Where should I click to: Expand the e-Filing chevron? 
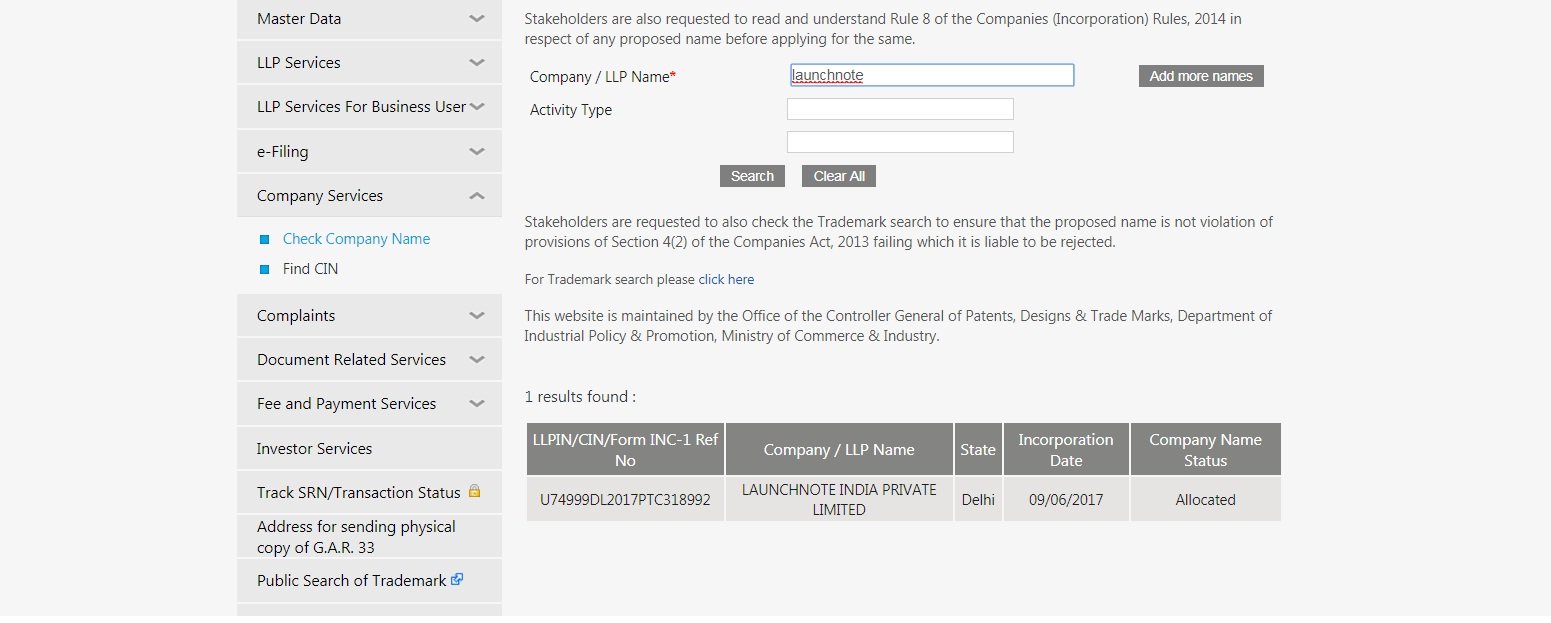pyautogui.click(x=477, y=151)
